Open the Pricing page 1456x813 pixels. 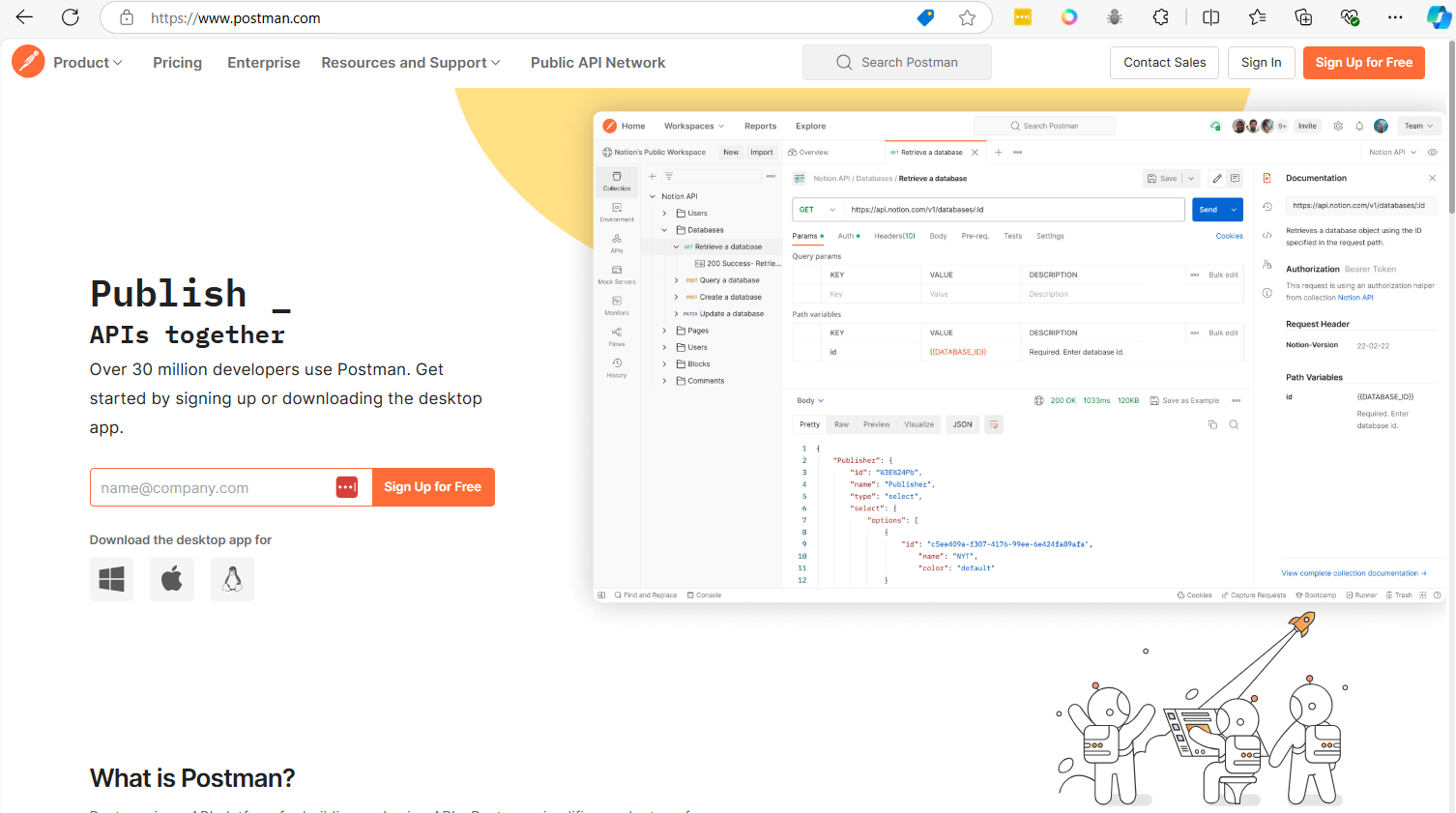tap(178, 63)
